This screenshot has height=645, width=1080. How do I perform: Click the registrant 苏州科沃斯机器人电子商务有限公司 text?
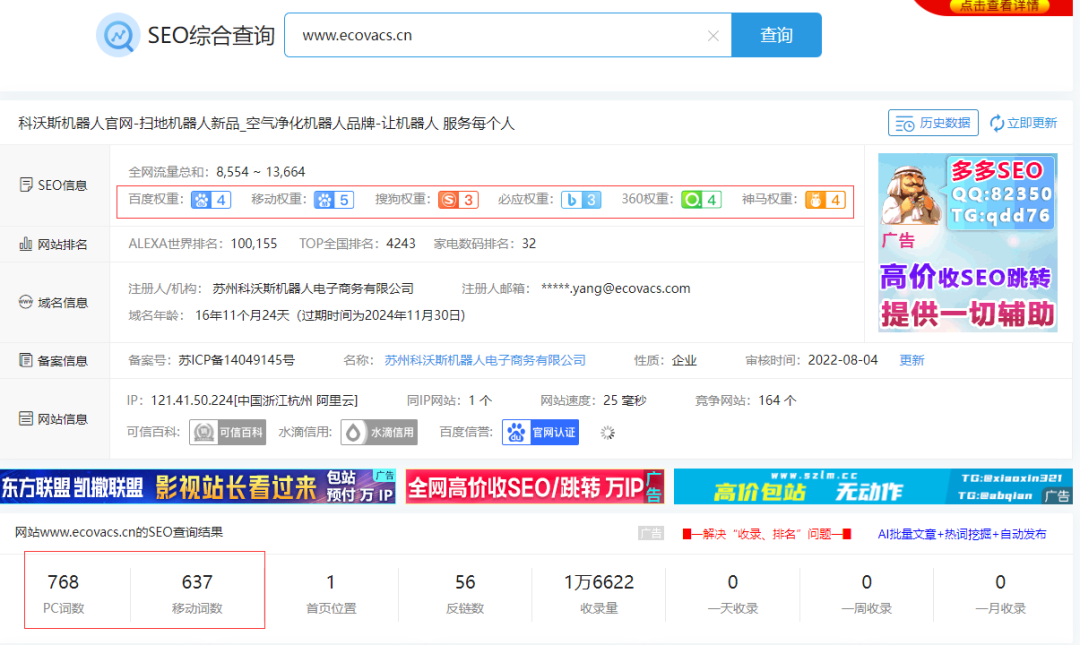[x=313, y=289]
